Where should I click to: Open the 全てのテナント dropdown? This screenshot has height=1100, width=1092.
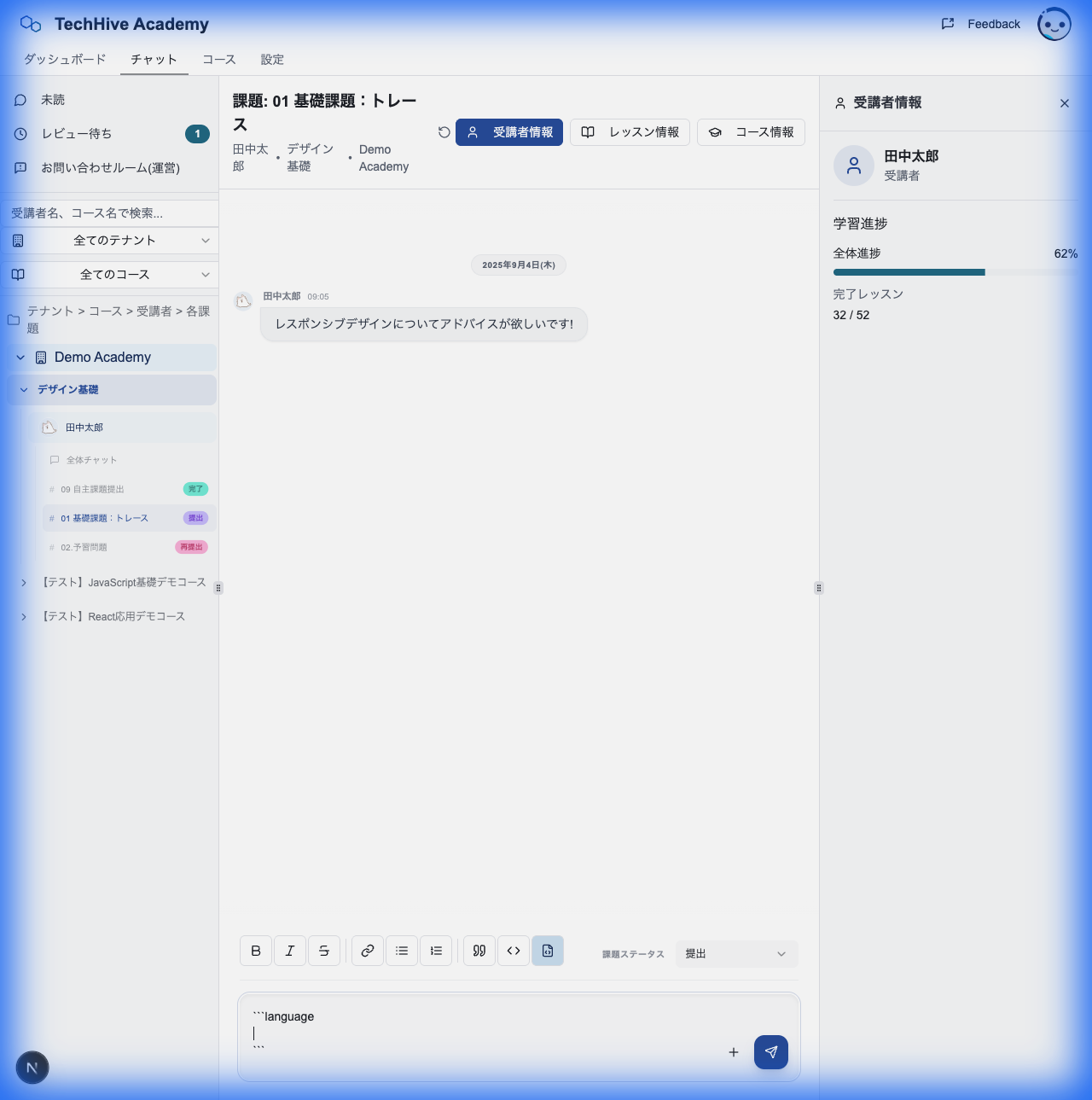click(x=109, y=241)
